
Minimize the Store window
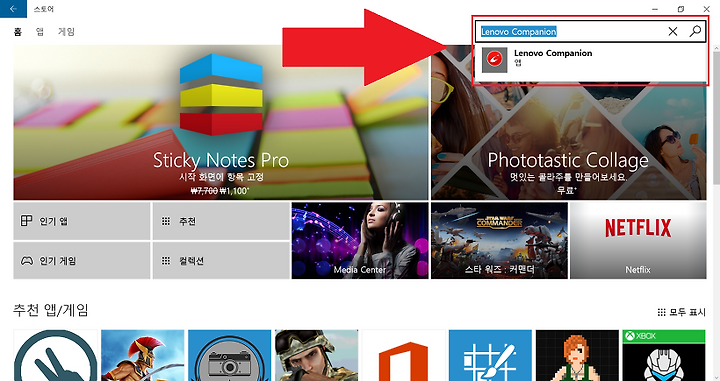coord(655,9)
